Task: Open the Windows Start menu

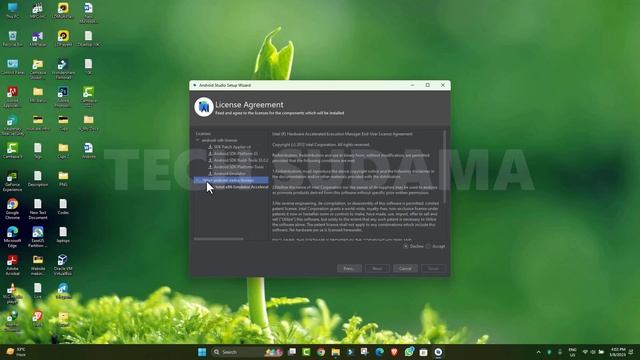Action: (202, 352)
